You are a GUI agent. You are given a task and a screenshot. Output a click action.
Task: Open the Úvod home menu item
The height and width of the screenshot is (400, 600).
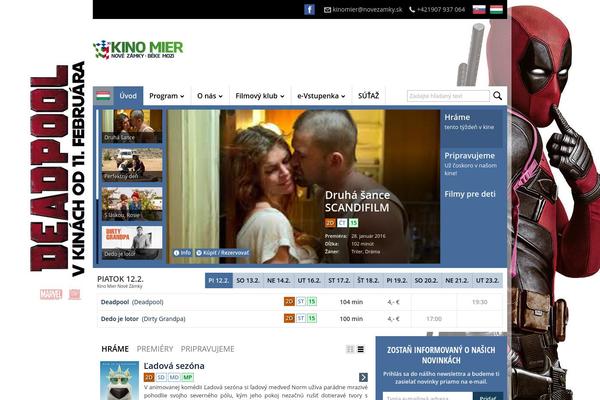coord(128,96)
